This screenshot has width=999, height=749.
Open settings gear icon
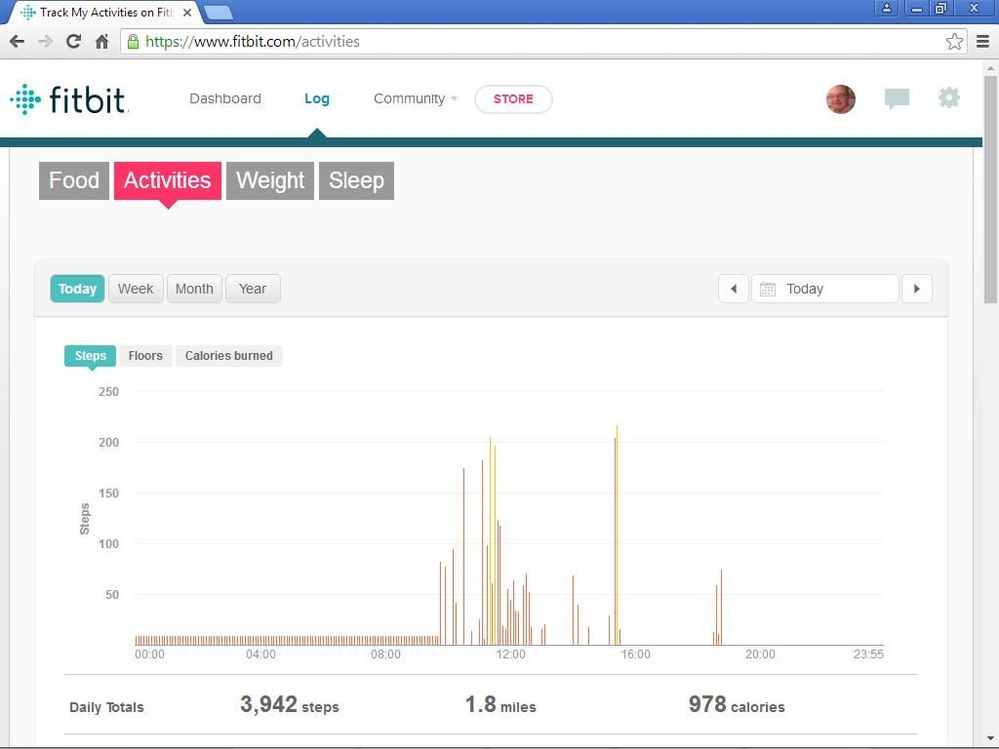[949, 97]
